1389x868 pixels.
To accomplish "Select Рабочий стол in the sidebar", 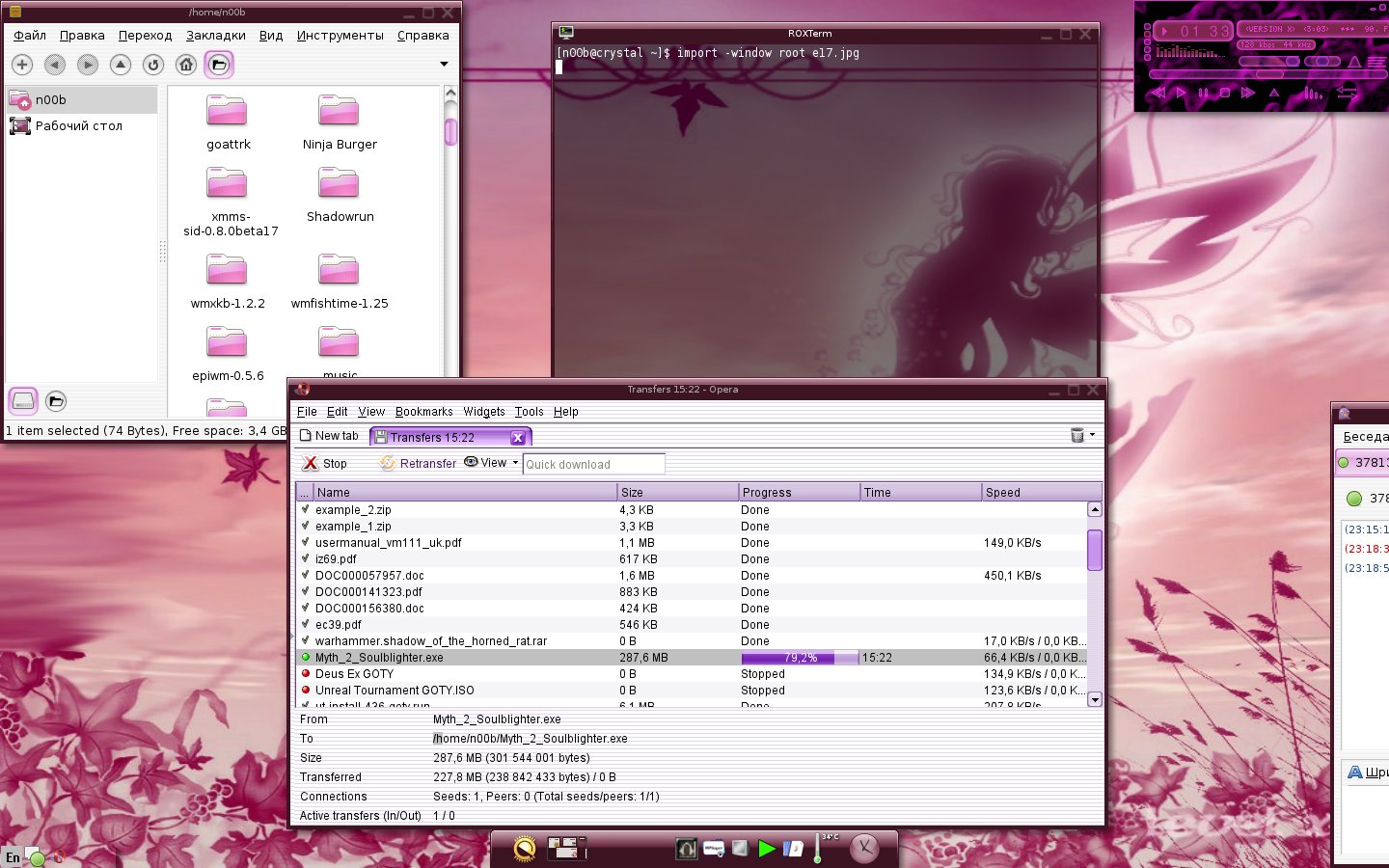I will coord(81,125).
